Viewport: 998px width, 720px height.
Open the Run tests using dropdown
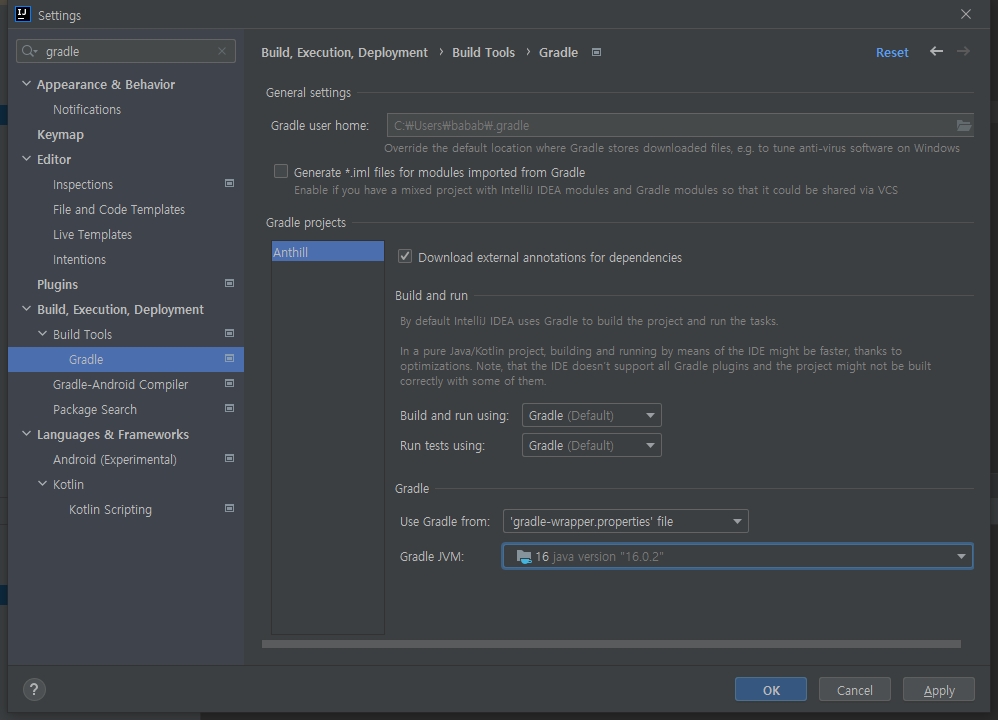591,445
